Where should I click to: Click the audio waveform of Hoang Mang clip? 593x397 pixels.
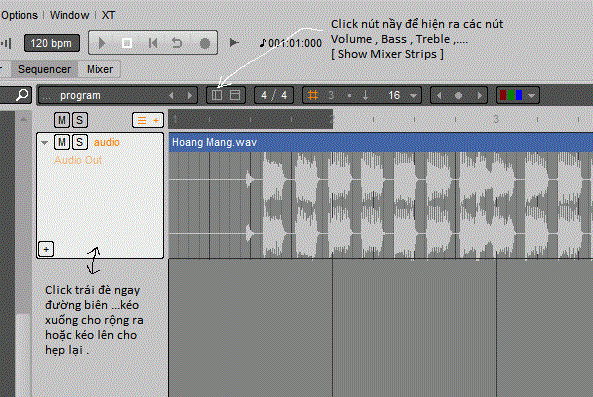point(380,205)
